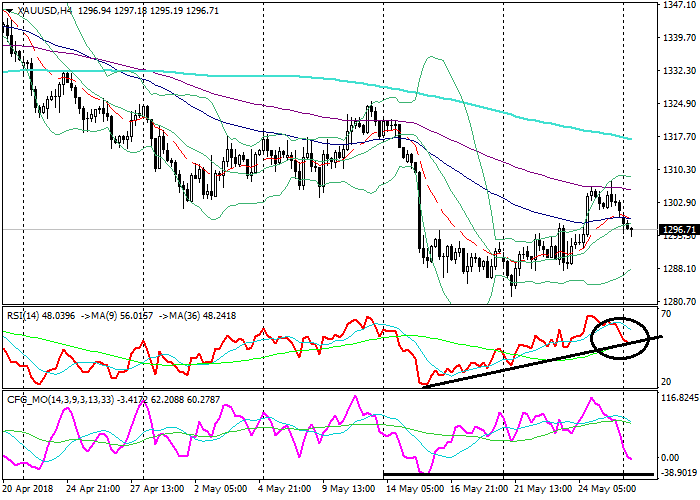The width and height of the screenshot is (700, 500).
Task: Click the XAUUSD,H4 chart title
Action: [x=42, y=10]
